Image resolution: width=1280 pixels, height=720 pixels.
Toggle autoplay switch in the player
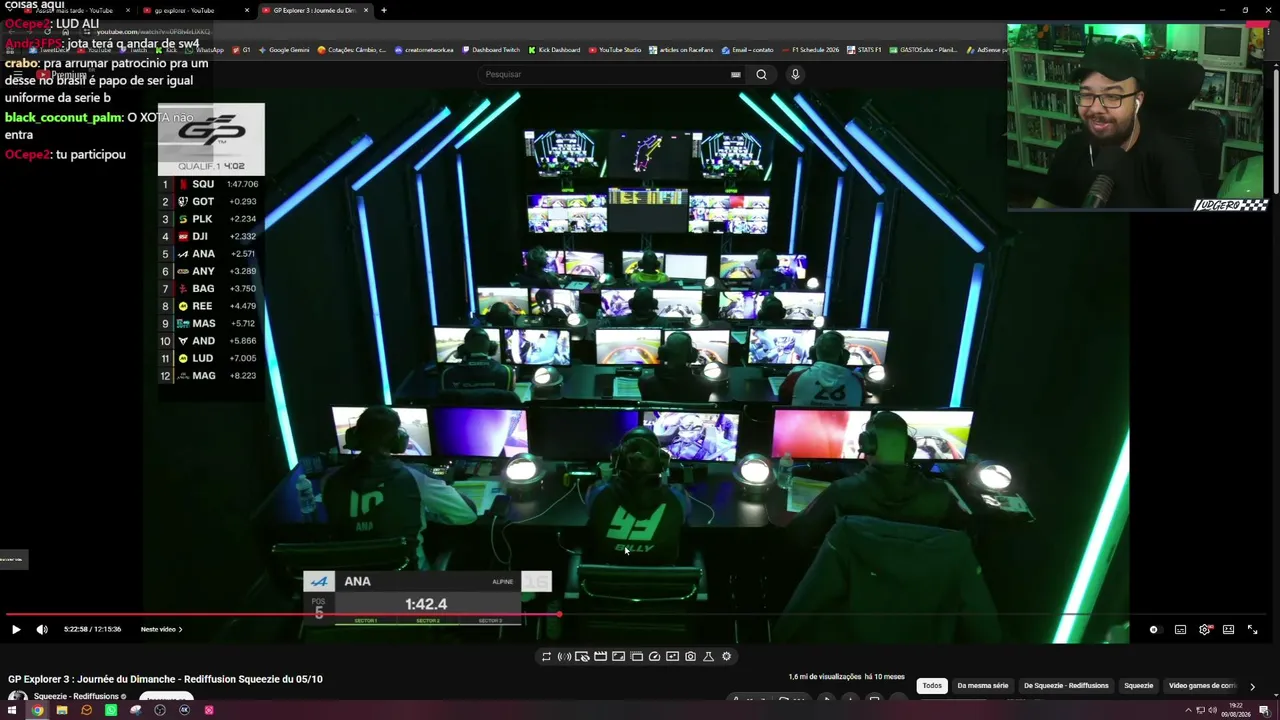point(1154,629)
